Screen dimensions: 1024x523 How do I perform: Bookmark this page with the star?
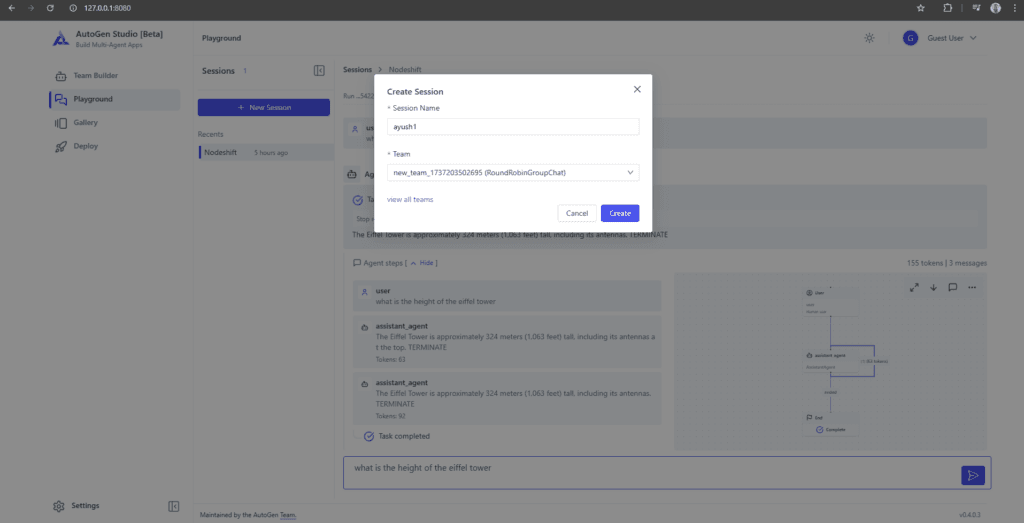point(920,8)
